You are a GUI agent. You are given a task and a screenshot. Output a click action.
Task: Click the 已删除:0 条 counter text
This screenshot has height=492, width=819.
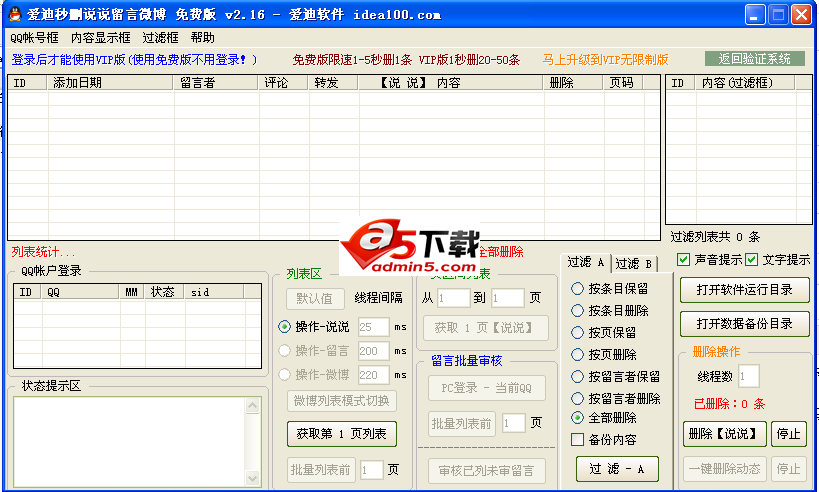pyautogui.click(x=729, y=404)
